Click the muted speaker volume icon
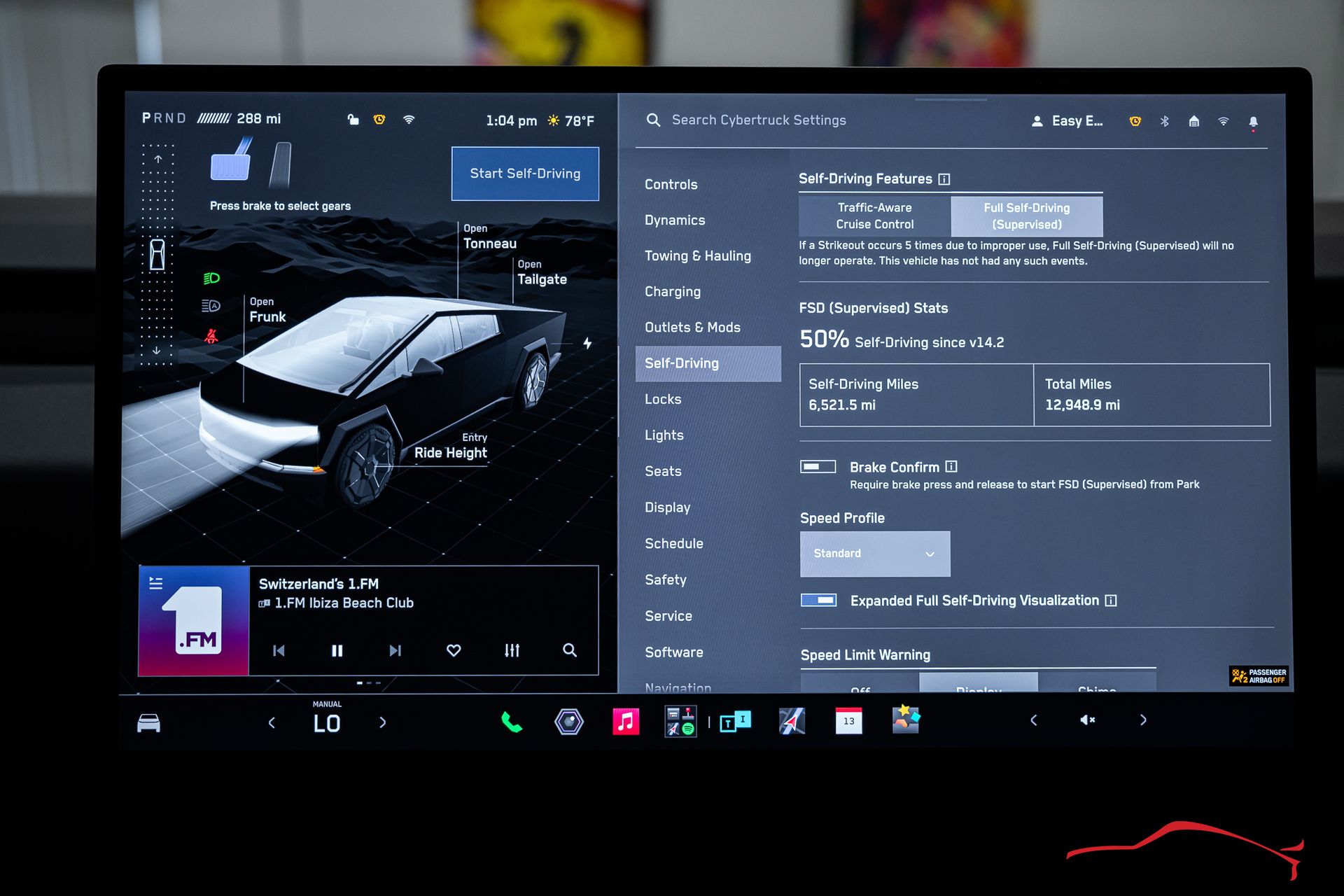 pyautogui.click(x=1088, y=720)
